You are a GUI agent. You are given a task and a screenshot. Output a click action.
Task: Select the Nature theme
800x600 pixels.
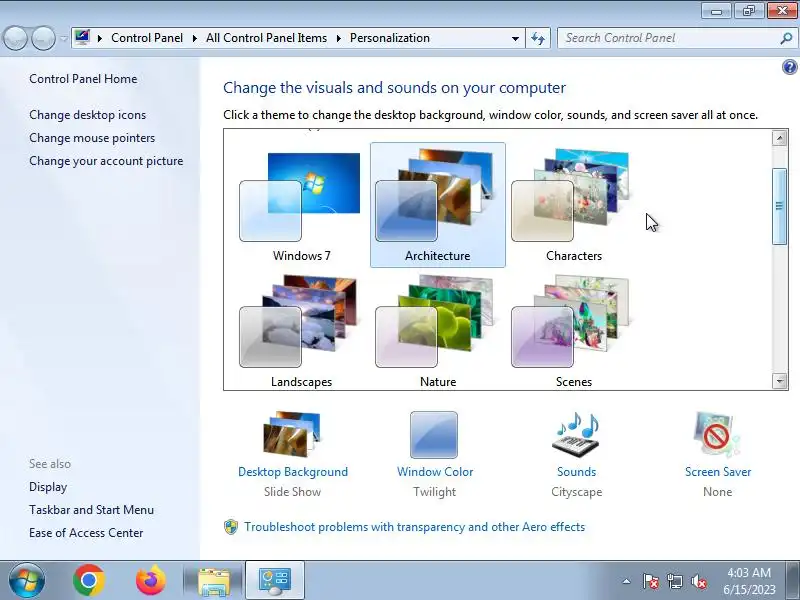click(438, 332)
